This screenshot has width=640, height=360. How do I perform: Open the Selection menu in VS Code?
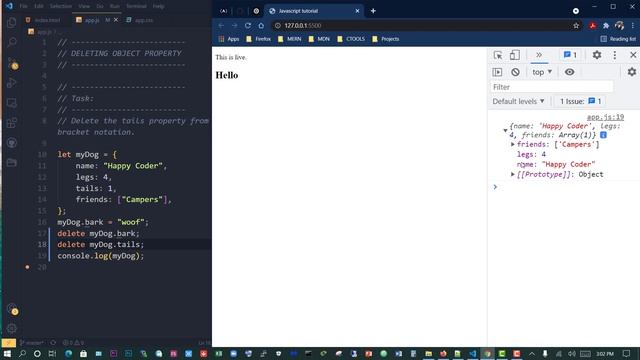pyautogui.click(x=61, y=6)
